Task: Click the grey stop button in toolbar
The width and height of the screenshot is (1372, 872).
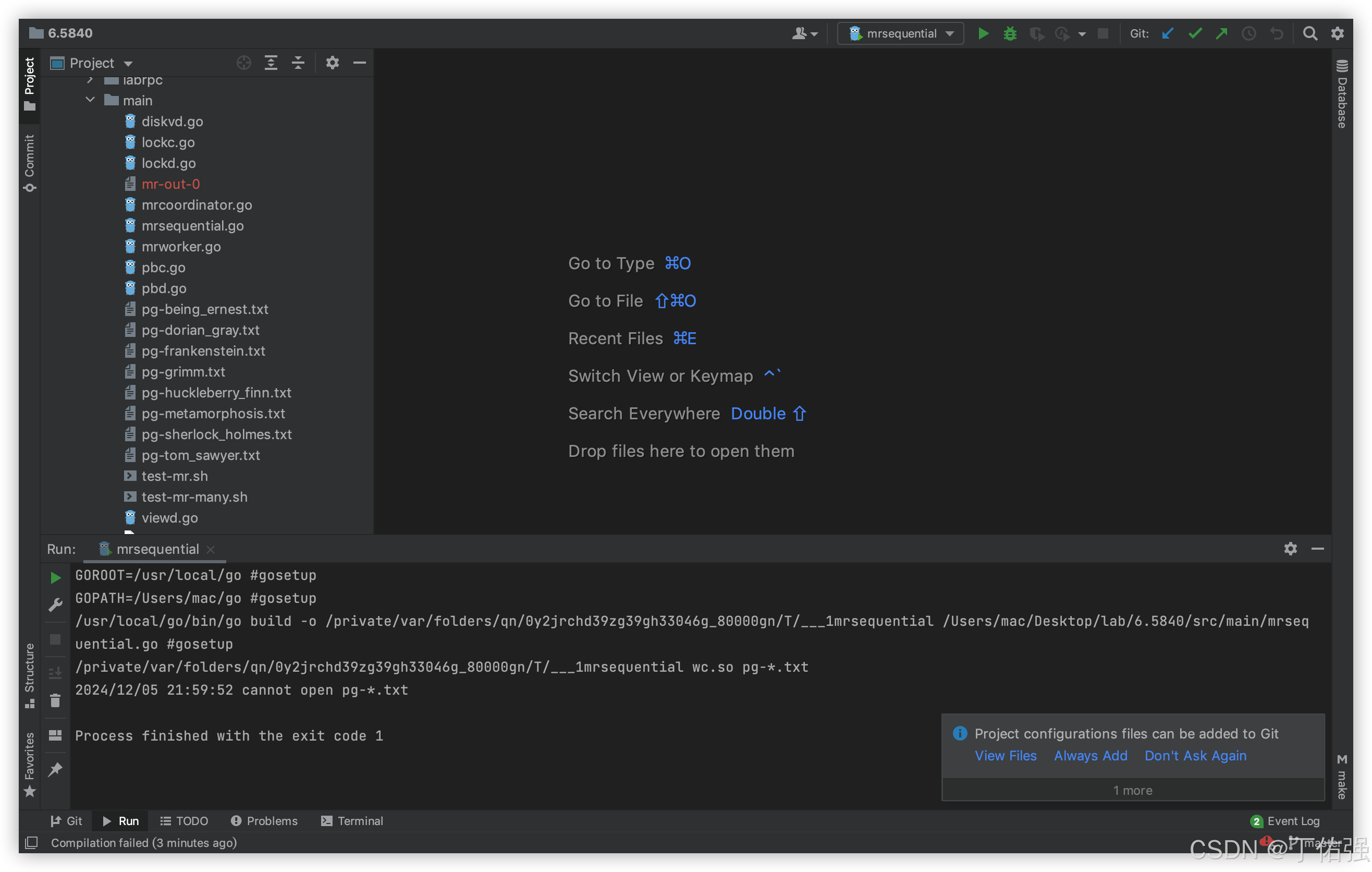Action: (x=1103, y=33)
